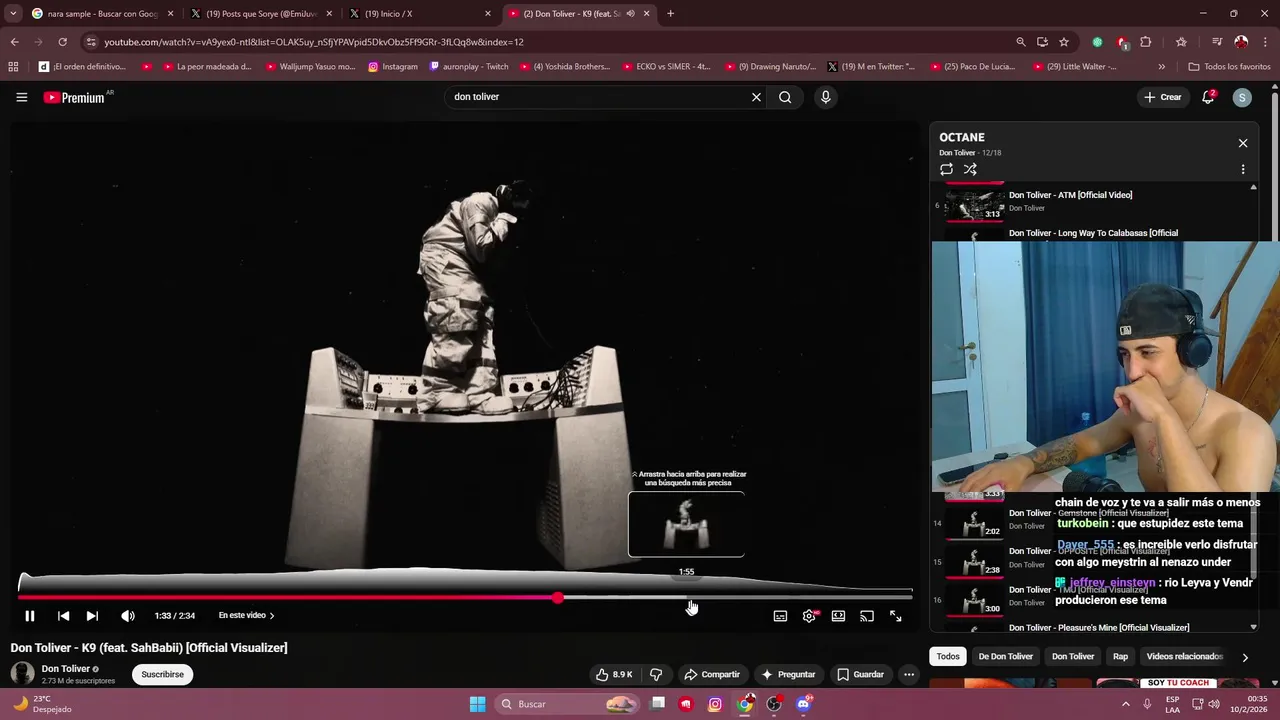
Task: Select the 'Rap' filter chip
Action: 1120,656
